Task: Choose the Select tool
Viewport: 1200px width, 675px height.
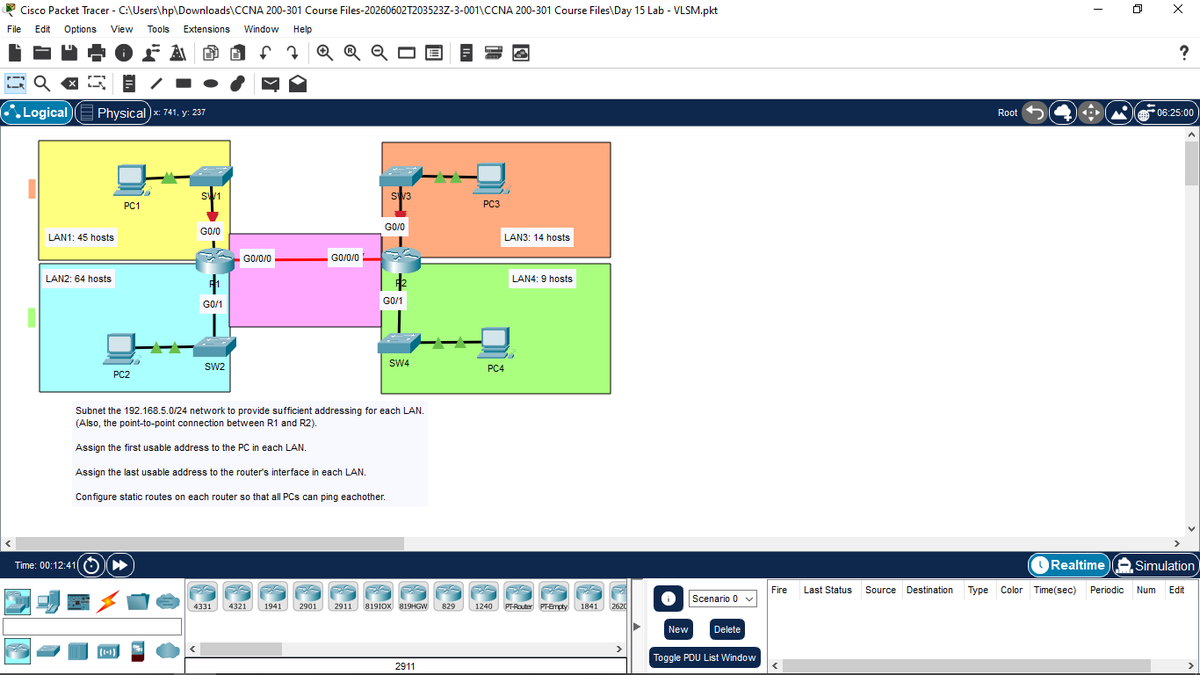Action: (16, 84)
